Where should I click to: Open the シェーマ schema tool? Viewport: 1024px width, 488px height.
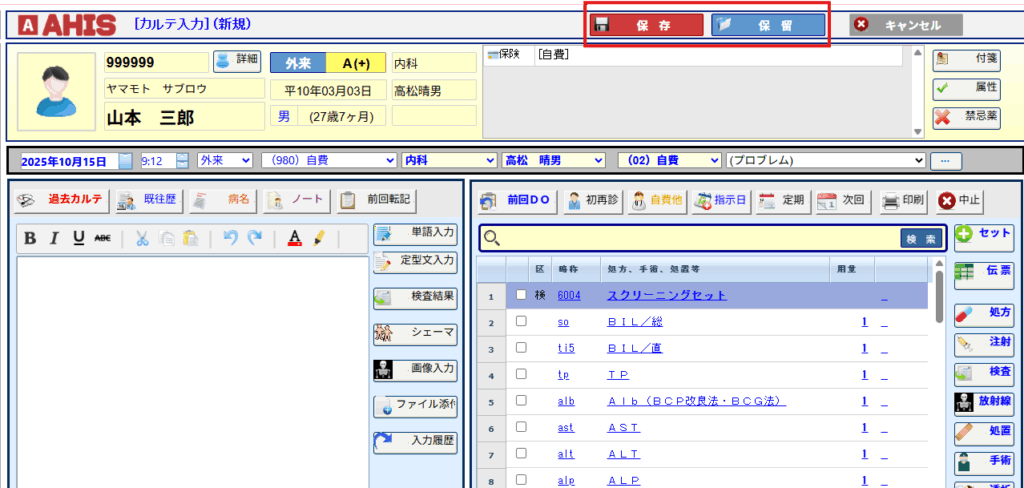click(x=415, y=332)
